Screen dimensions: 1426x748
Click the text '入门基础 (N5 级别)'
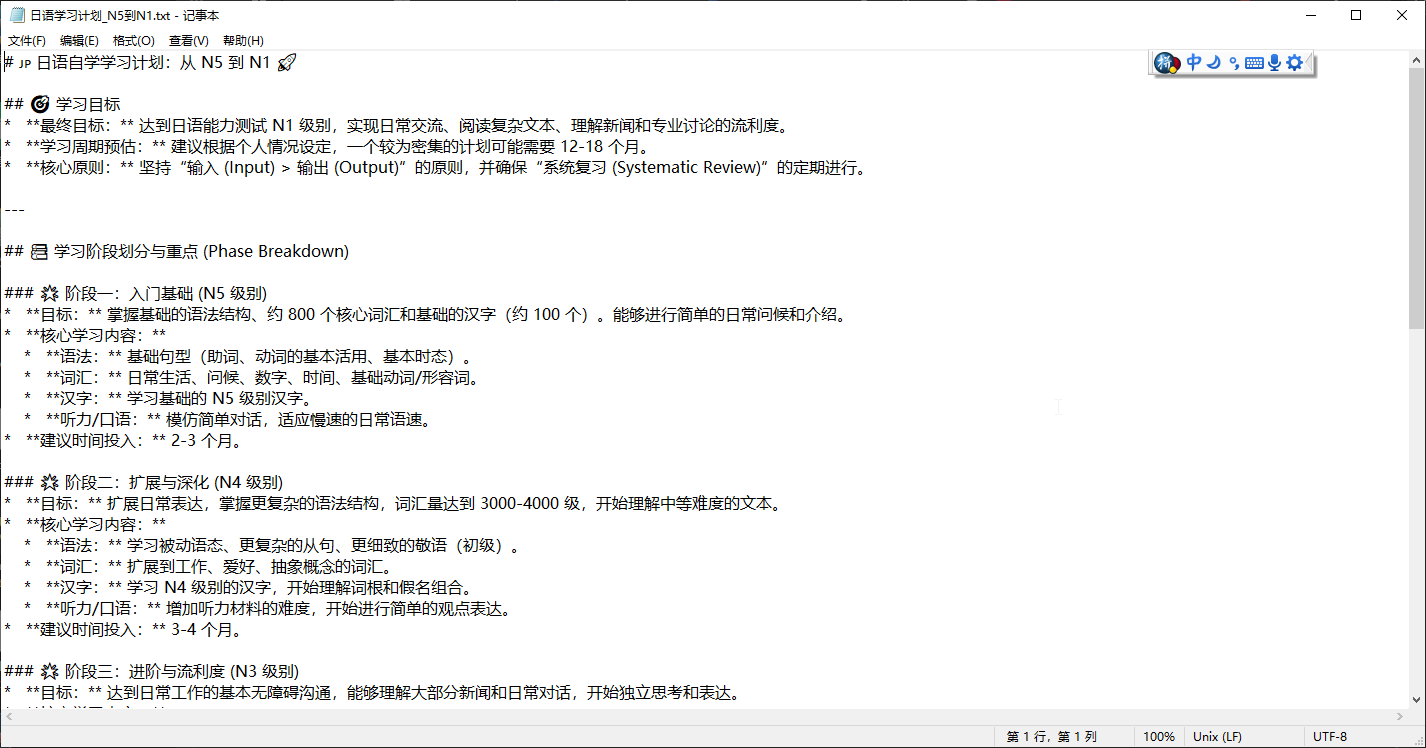[x=198, y=293]
